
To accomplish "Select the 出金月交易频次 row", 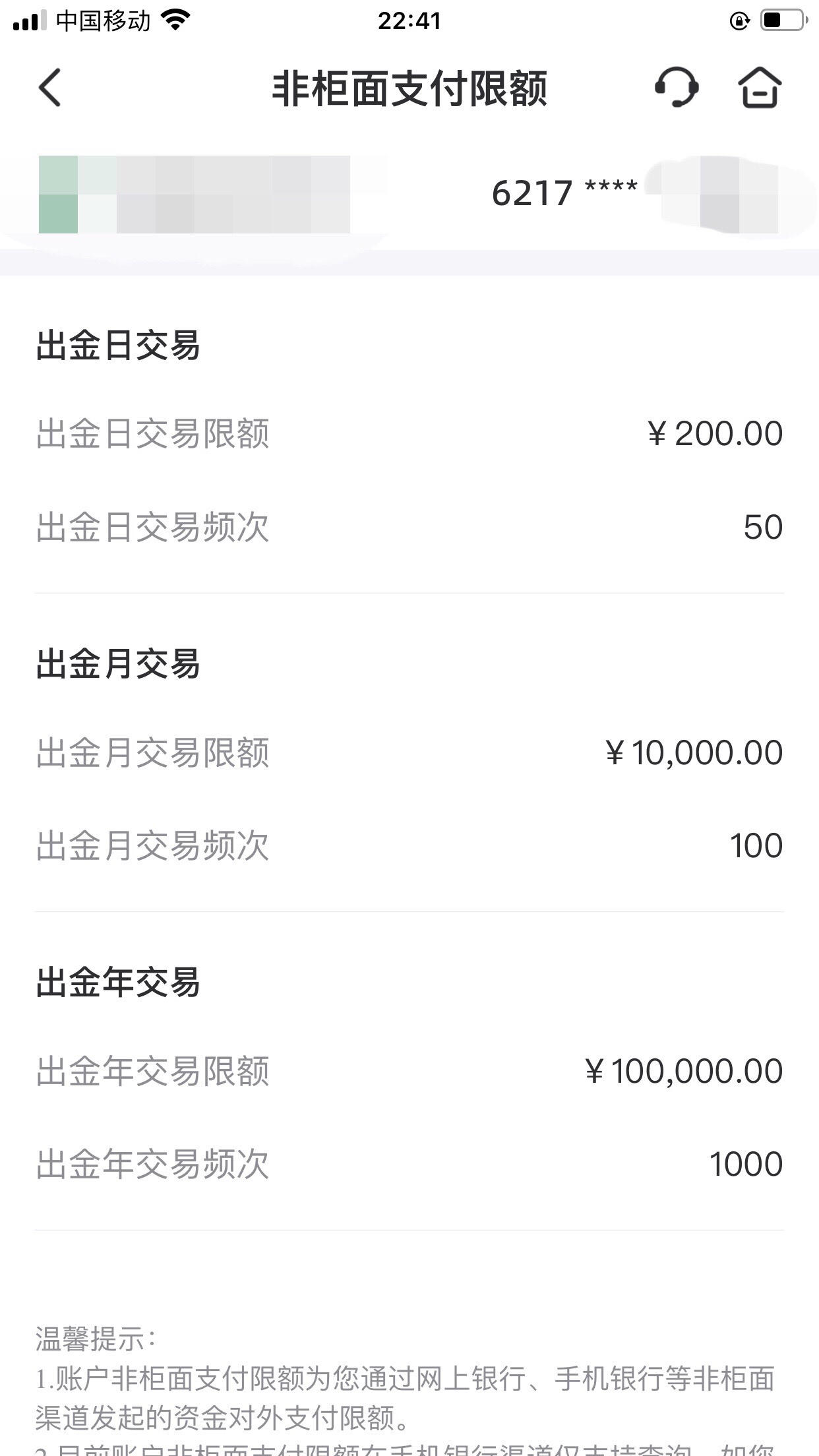I will pos(409,845).
